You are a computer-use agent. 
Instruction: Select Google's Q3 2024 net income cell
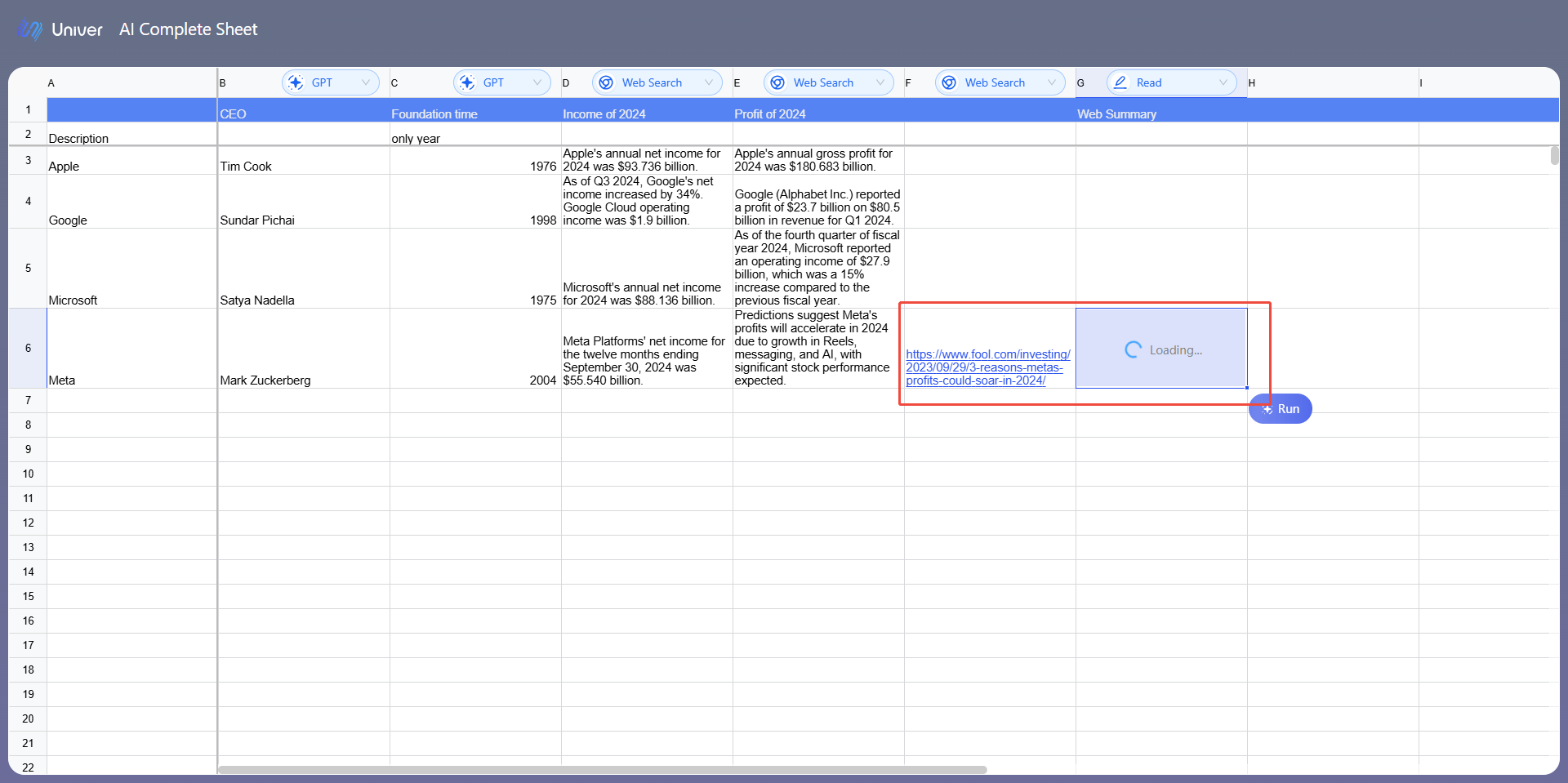pyautogui.click(x=647, y=202)
